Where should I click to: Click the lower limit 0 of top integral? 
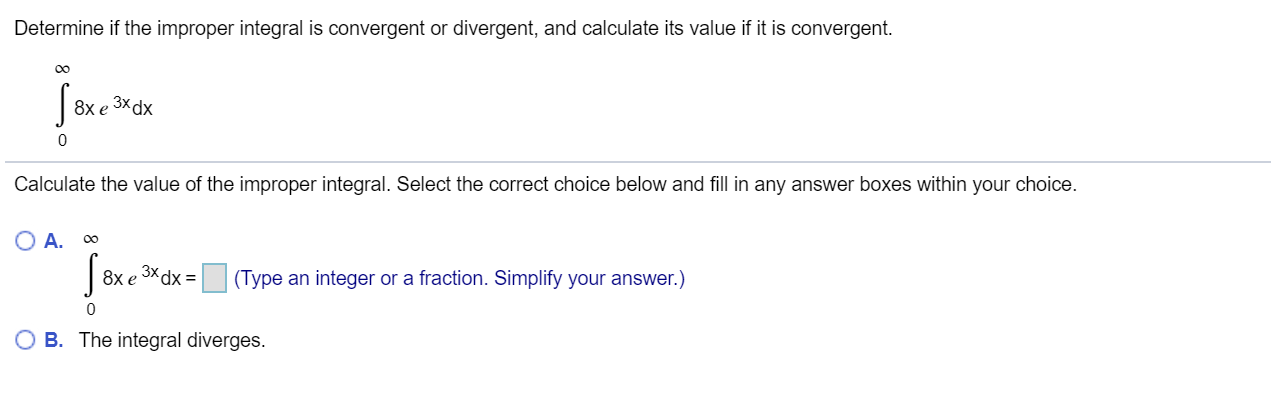point(62,142)
